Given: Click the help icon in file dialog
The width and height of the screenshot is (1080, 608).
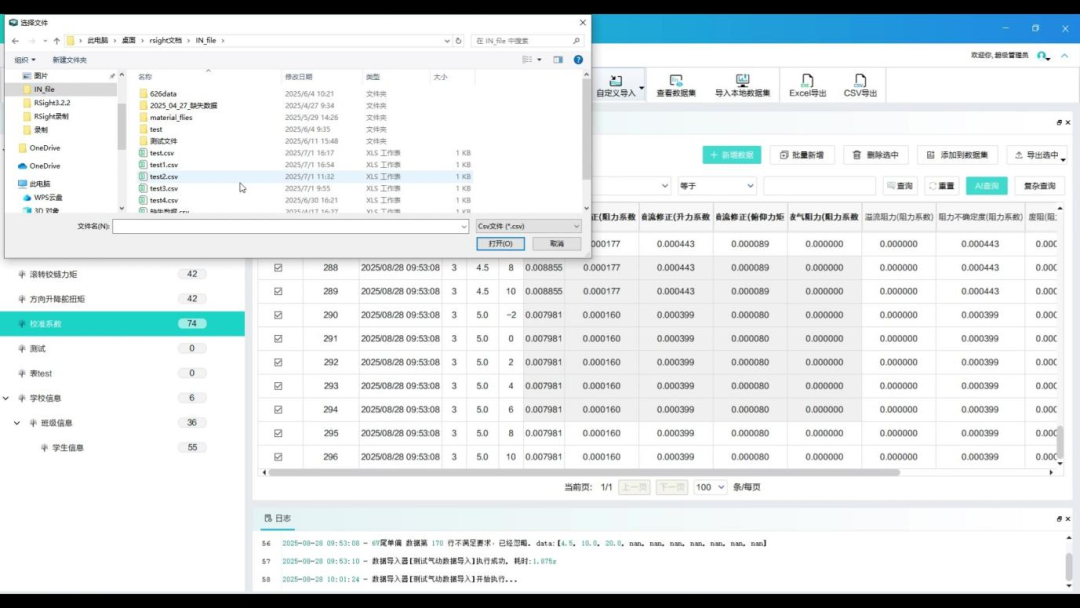Looking at the screenshot, I should coord(578,60).
